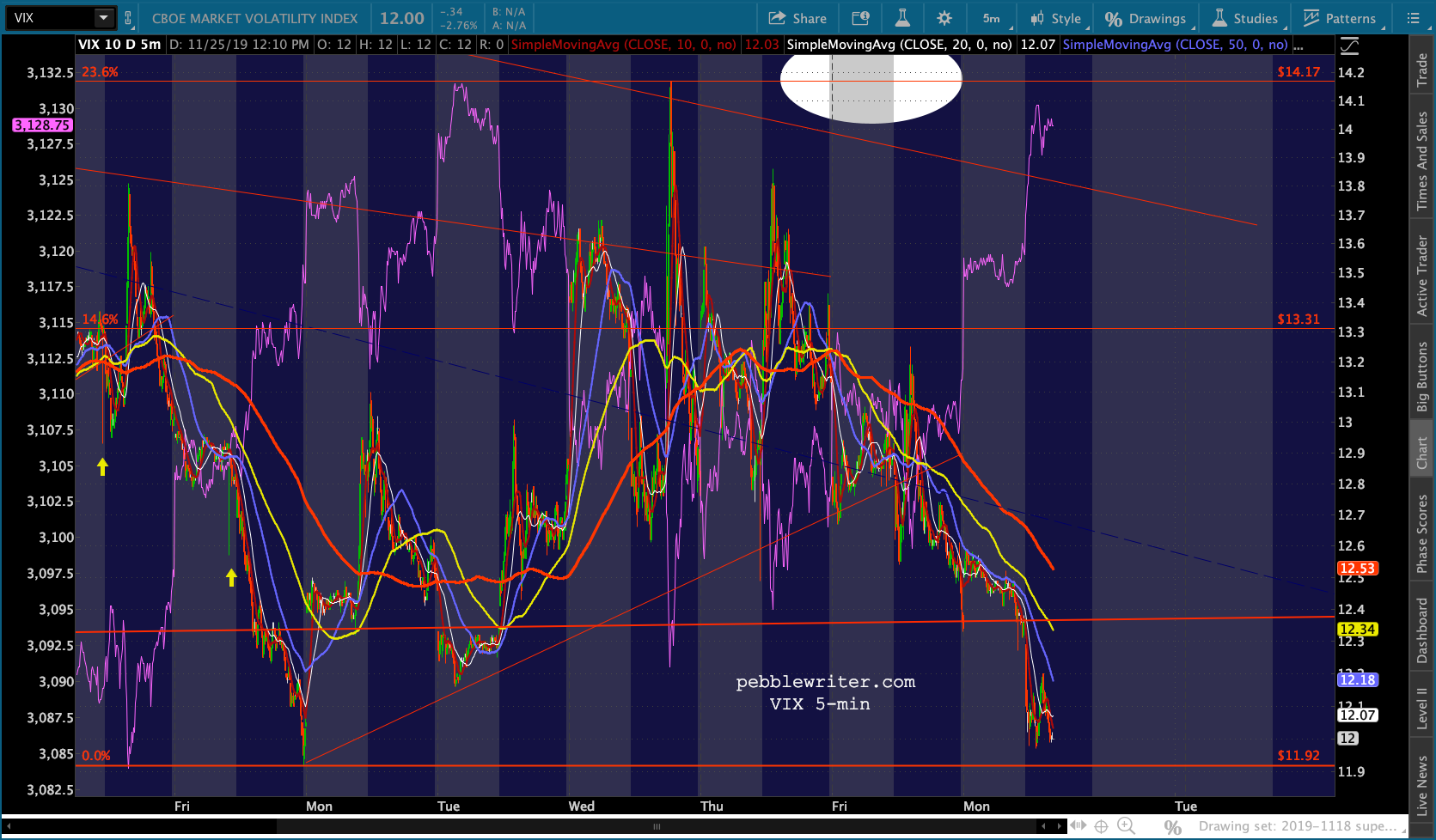
Task: Open the VIX symbol dropdown arrow
Action: coord(104,18)
